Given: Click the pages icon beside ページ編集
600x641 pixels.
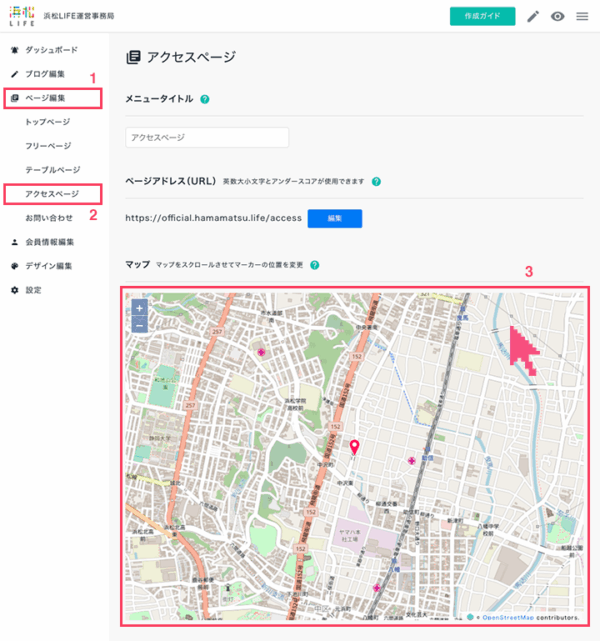Looking at the screenshot, I should (x=15, y=98).
